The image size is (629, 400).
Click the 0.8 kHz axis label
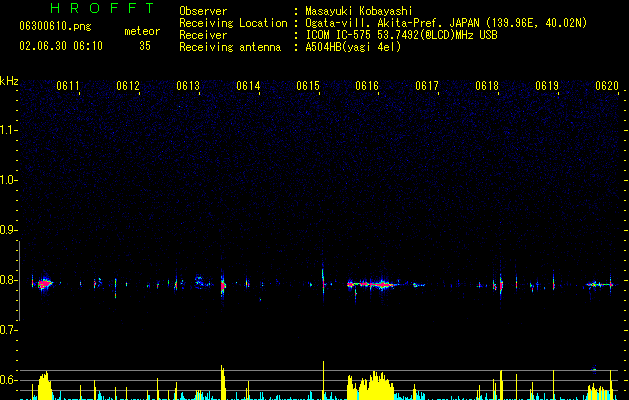pos(8,280)
